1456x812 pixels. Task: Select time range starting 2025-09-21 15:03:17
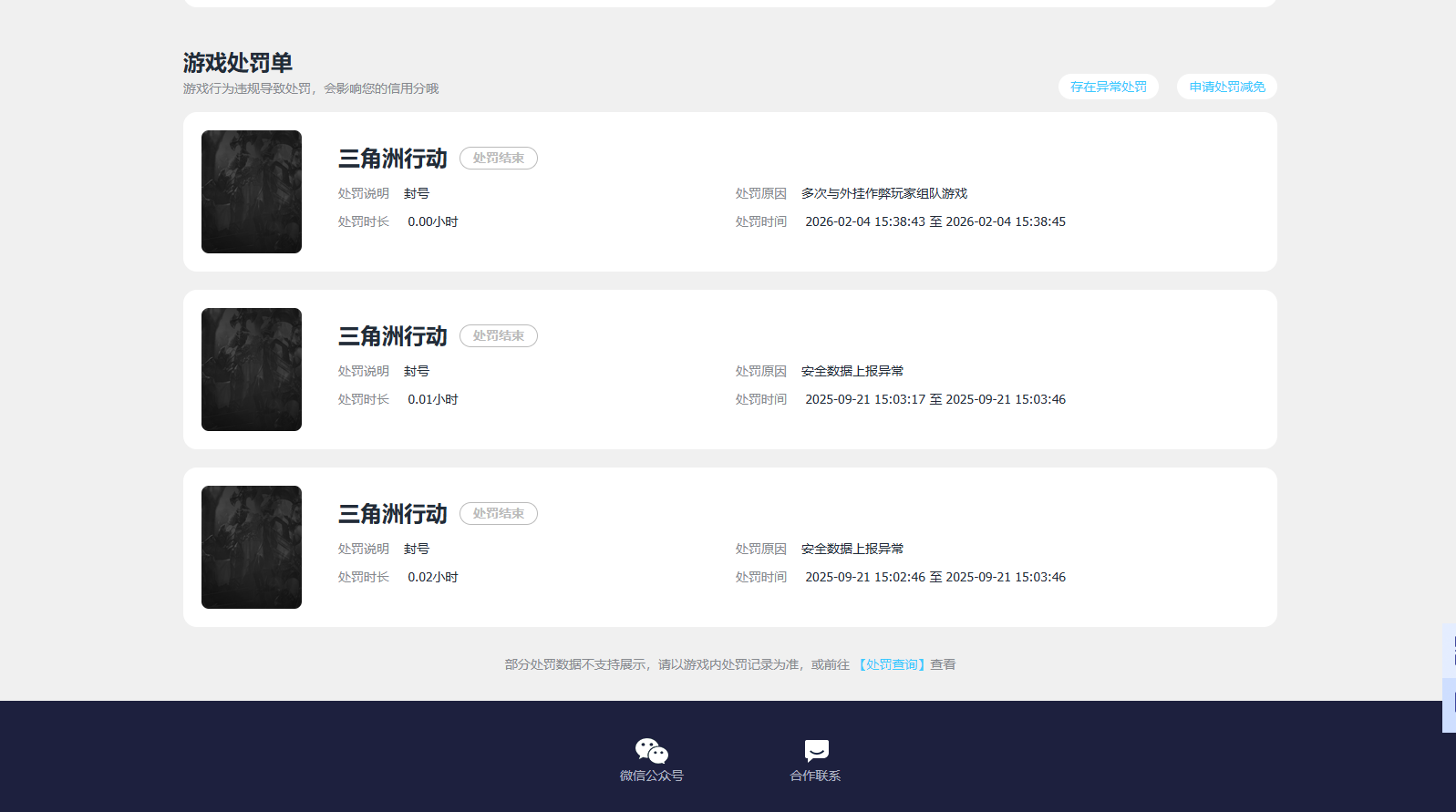(935, 399)
